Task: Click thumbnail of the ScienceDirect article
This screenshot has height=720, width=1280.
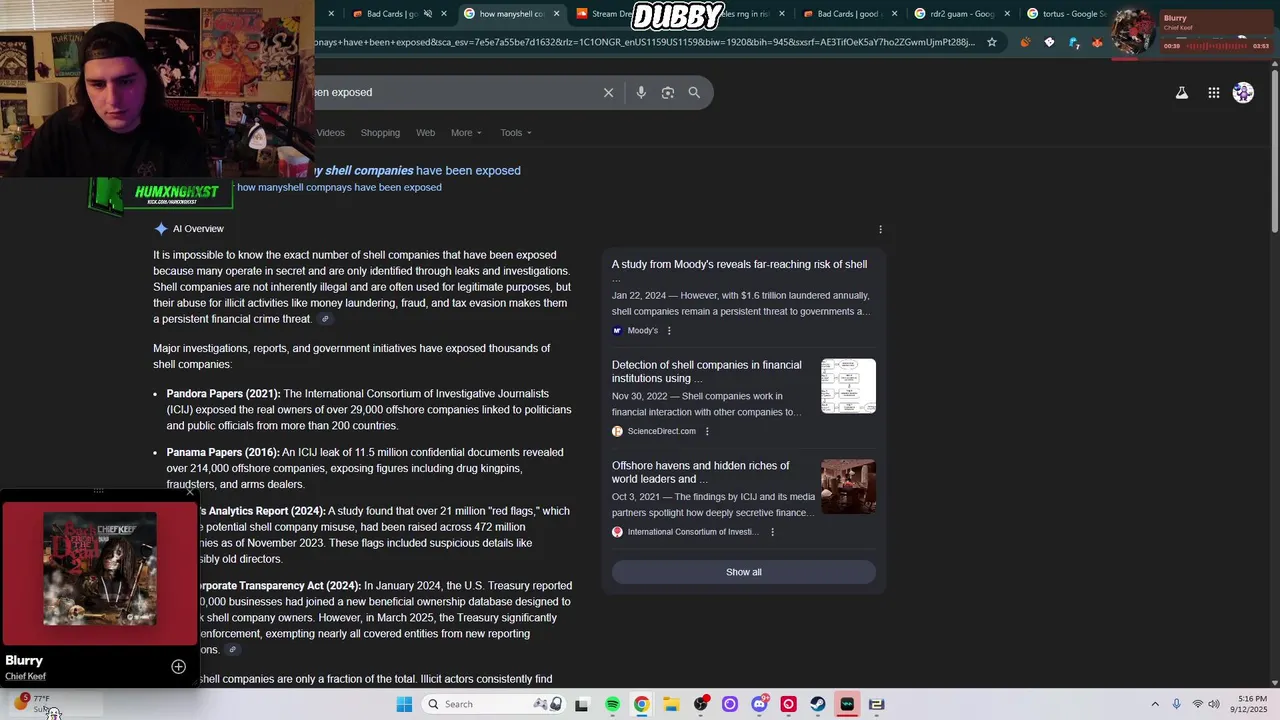Action: point(848,386)
